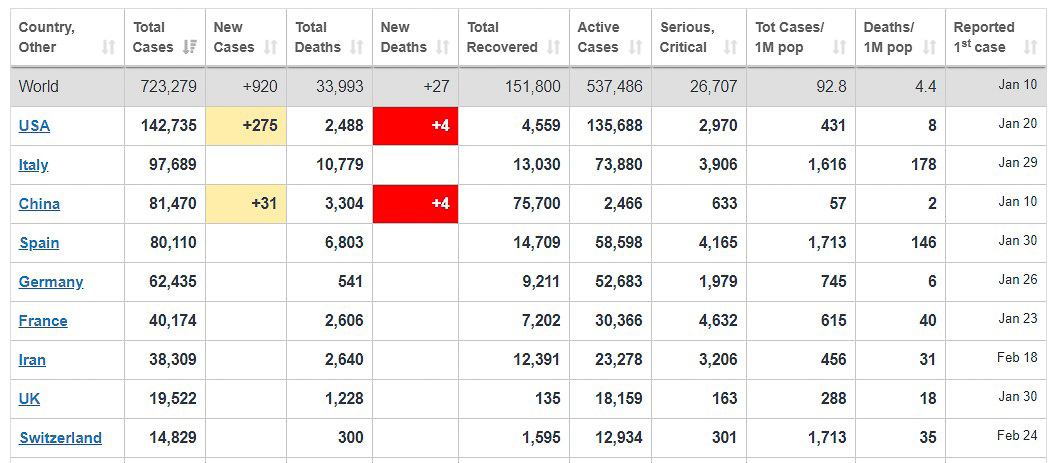Screen dimensions: 1058x463
Task: Click World total recovered 151,800
Action: [x=532, y=86]
